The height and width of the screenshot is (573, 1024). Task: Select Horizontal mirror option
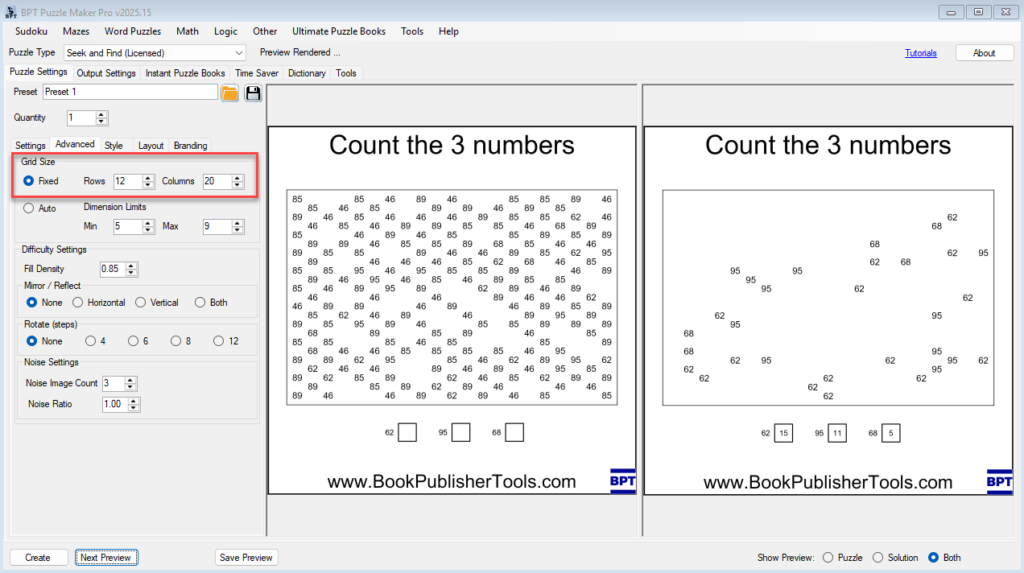(79, 302)
